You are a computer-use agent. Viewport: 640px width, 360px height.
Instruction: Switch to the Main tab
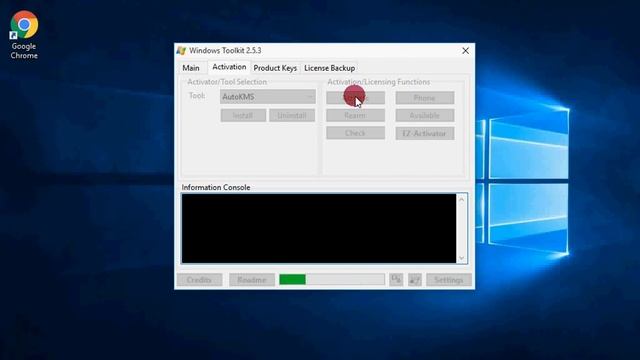191,68
